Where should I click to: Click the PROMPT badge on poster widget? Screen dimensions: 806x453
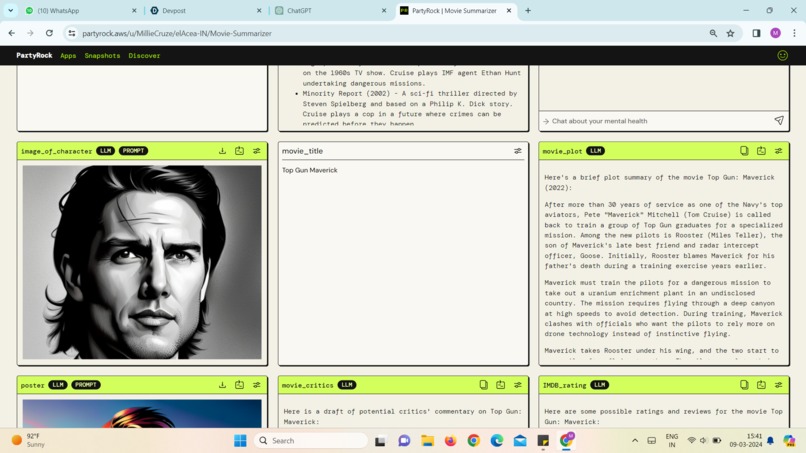coord(86,385)
